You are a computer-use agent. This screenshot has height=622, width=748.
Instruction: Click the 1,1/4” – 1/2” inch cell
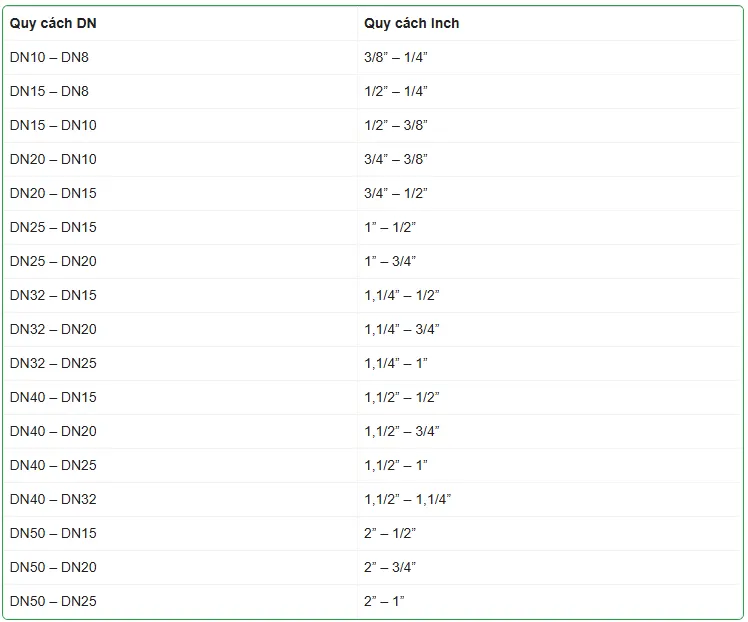[x=401, y=295]
